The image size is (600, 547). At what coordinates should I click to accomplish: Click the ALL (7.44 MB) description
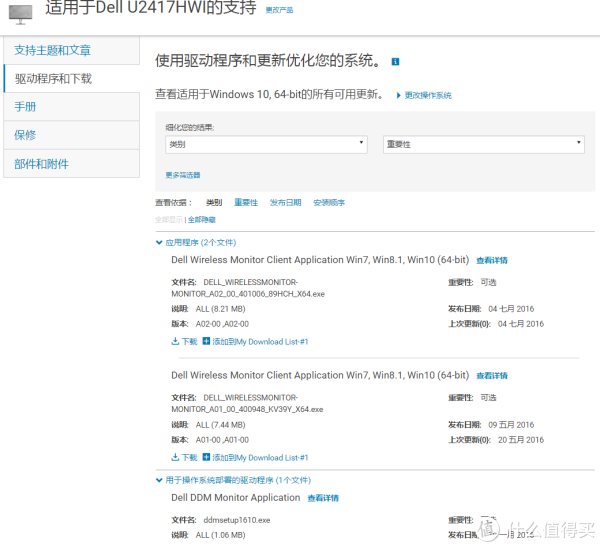[220, 425]
